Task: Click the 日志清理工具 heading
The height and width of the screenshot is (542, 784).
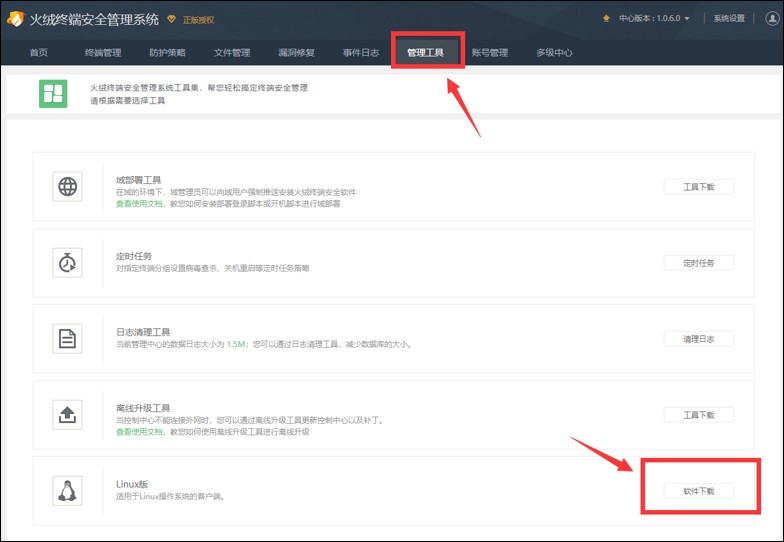Action: click(x=143, y=332)
